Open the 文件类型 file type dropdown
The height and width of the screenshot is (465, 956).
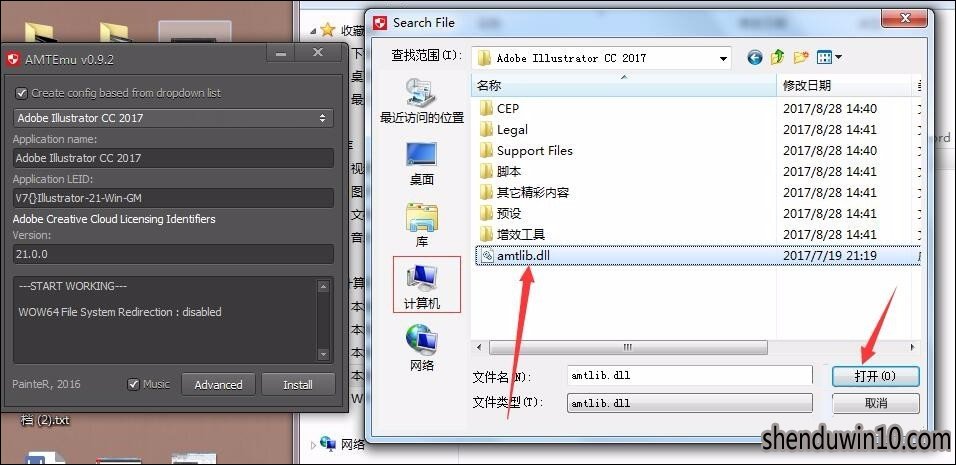pyautogui.click(x=690, y=403)
